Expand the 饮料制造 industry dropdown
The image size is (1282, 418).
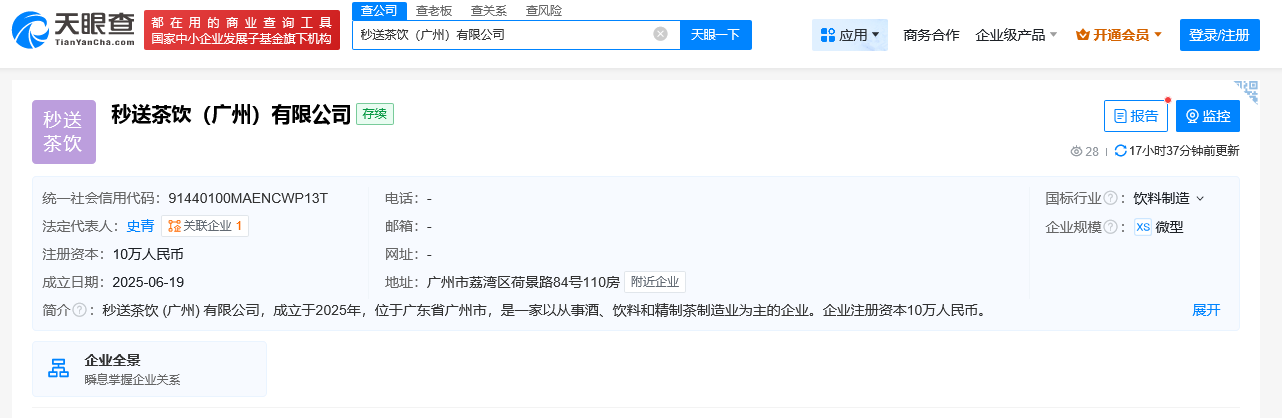pyautogui.click(x=1168, y=198)
